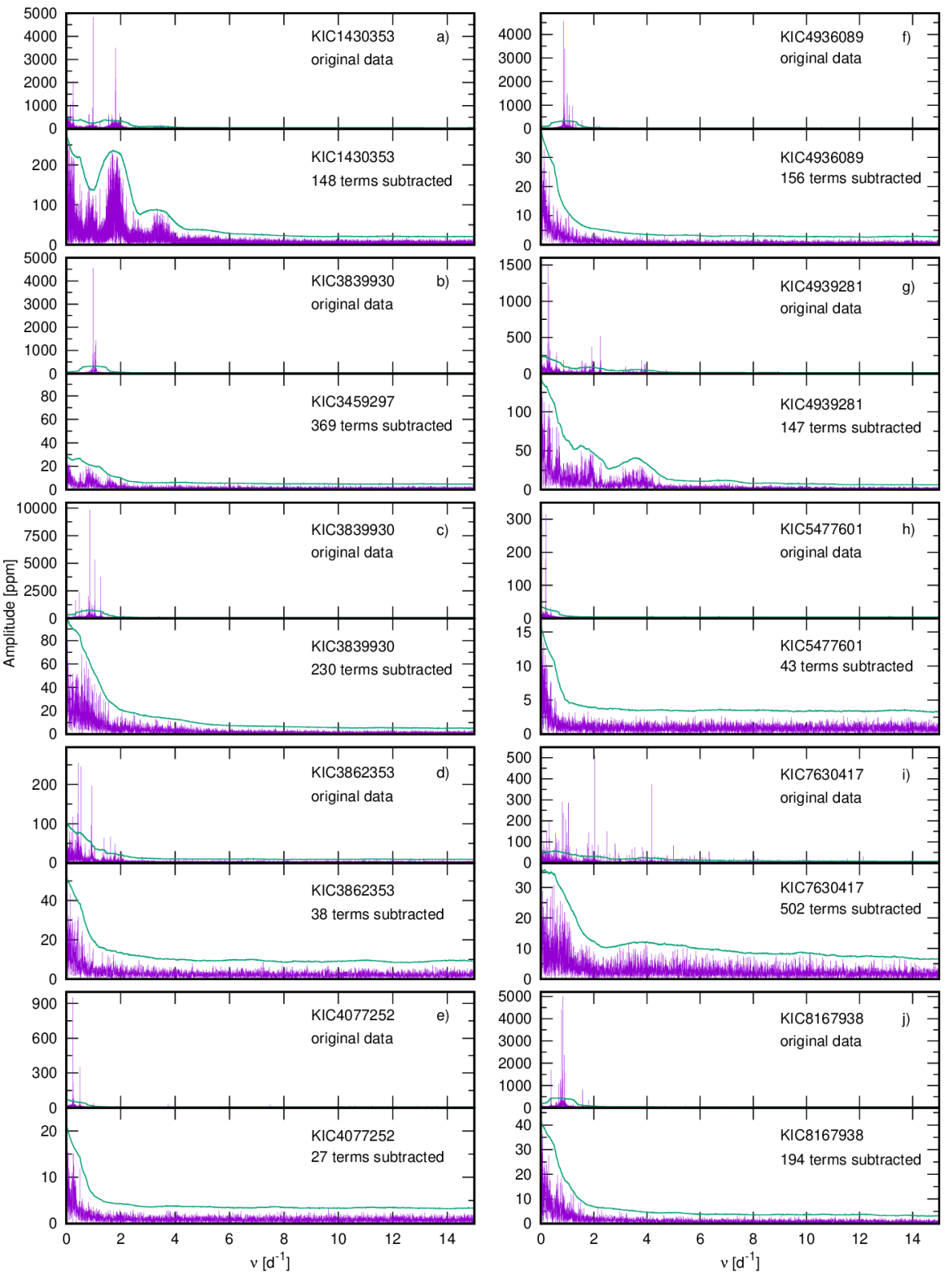The width and height of the screenshot is (949, 1288).
Task: Select "KIC8167938" above "194 terms subtracted"
Action: [x=821, y=1135]
